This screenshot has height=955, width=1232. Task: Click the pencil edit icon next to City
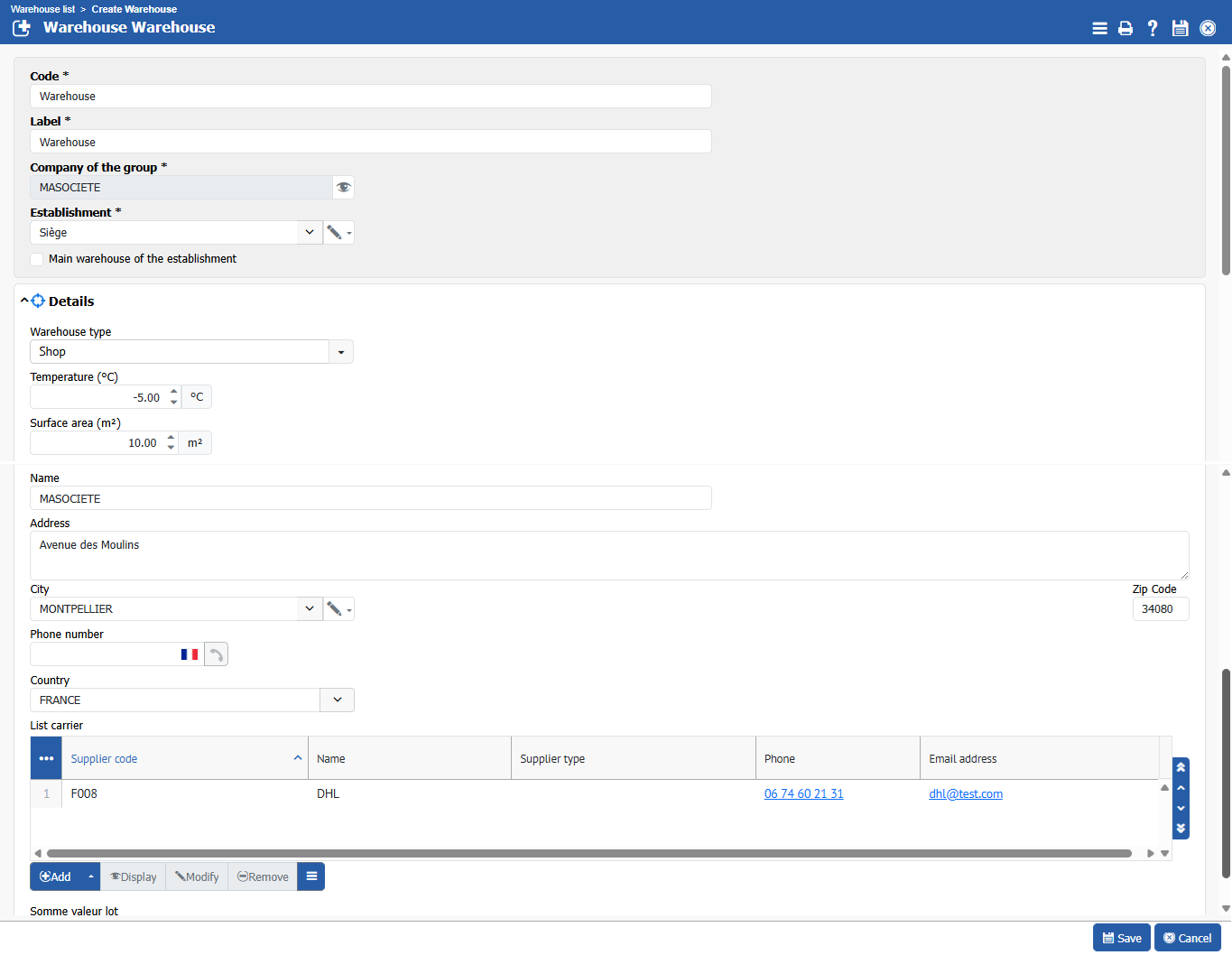pyautogui.click(x=335, y=609)
